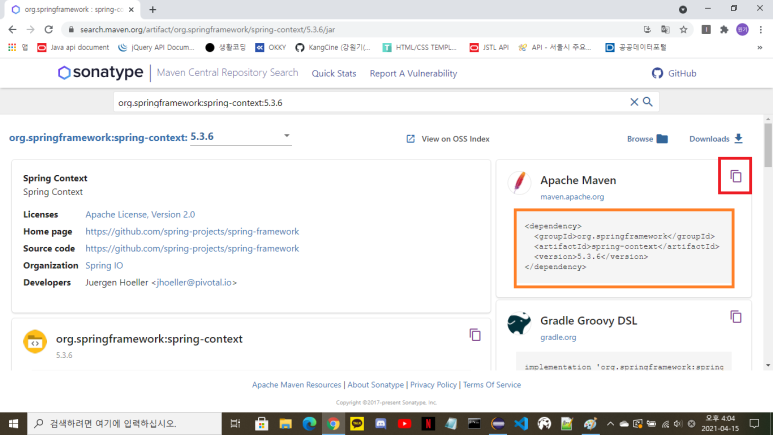Open the Spring IO organization link
773x435 pixels.
[104, 265]
